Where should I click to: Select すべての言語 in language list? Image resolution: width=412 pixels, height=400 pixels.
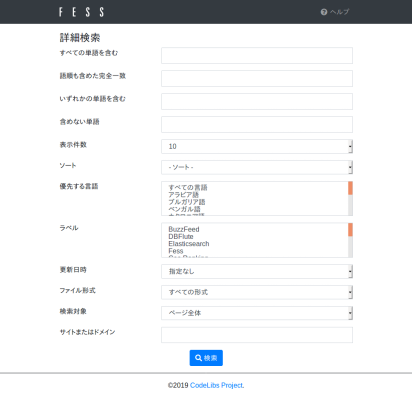pos(188,187)
